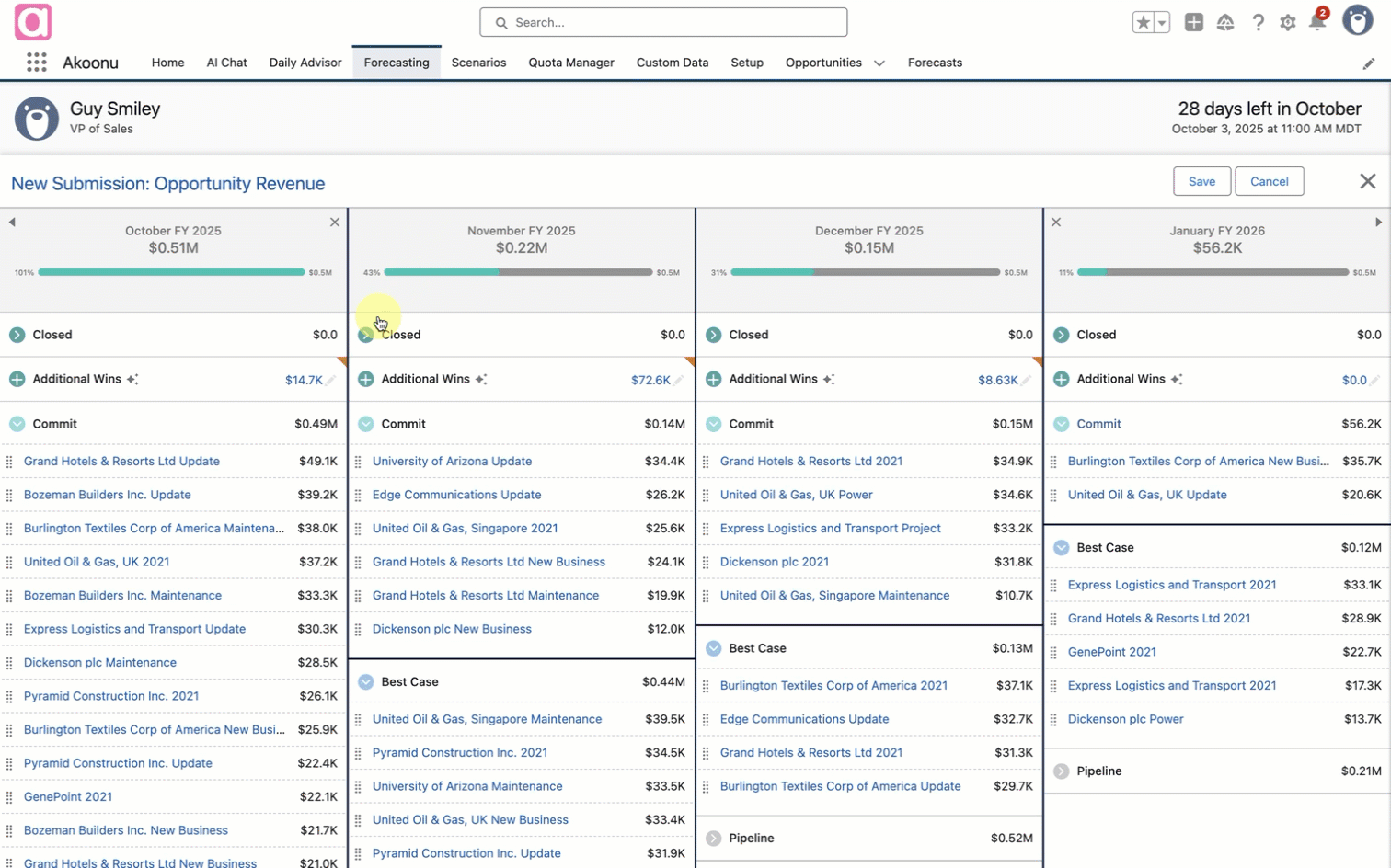1391x868 pixels.
Task: Open University of Arizona Update opportunity
Action: pyautogui.click(x=452, y=462)
